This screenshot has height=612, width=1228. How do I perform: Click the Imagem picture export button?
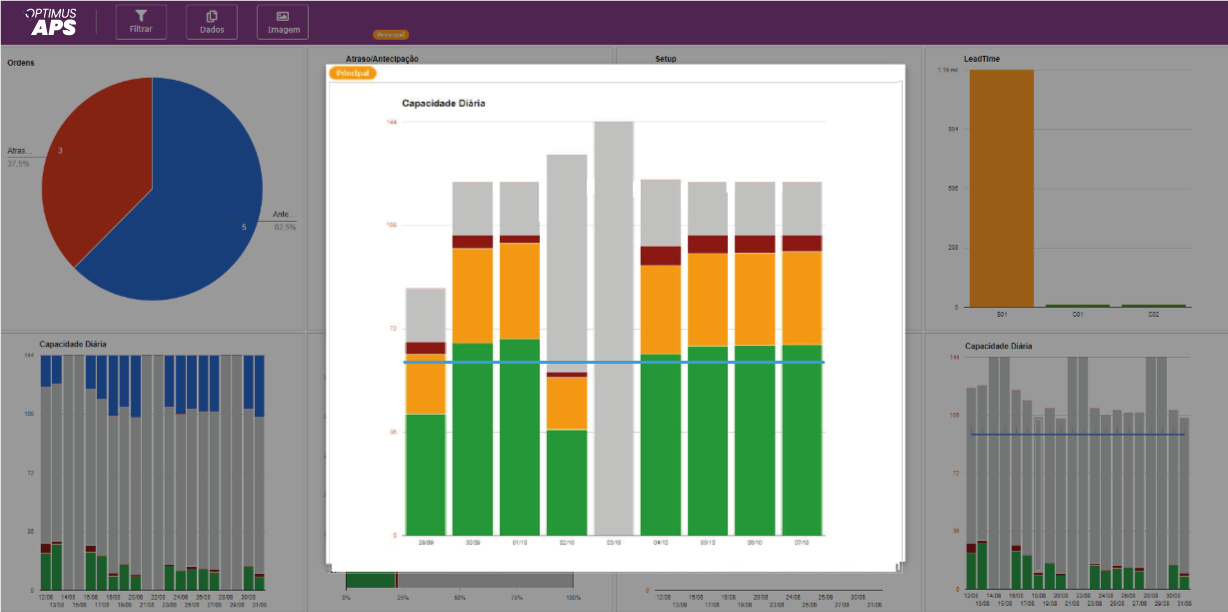click(x=283, y=22)
